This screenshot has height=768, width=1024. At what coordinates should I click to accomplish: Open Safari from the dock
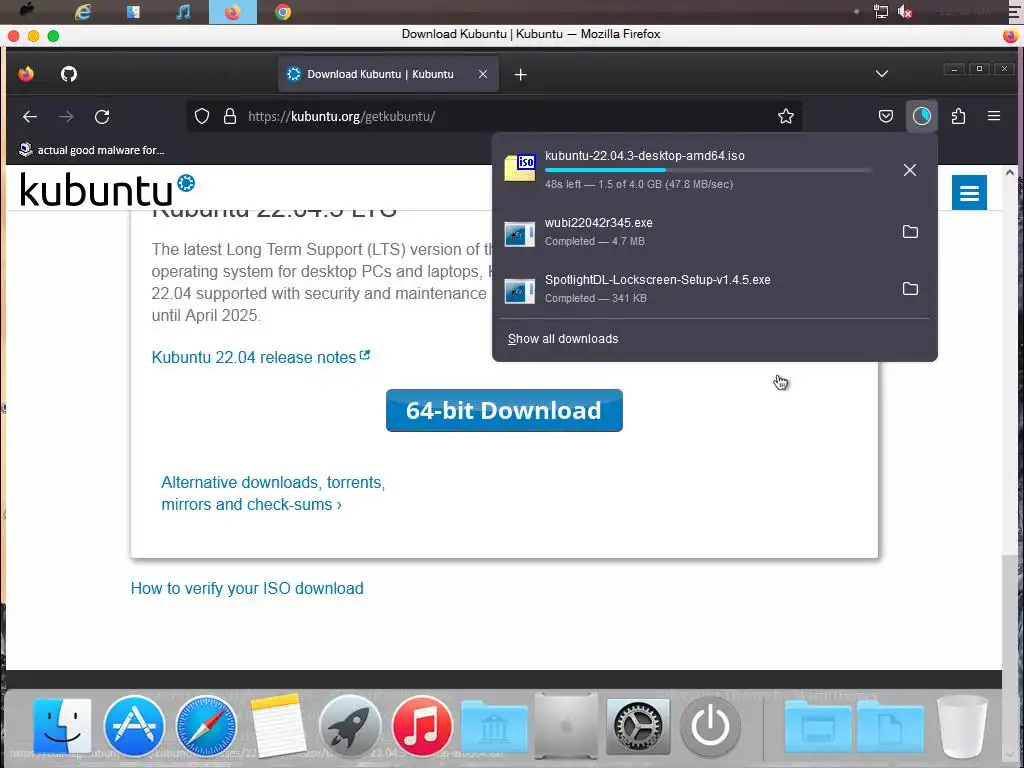(206, 726)
